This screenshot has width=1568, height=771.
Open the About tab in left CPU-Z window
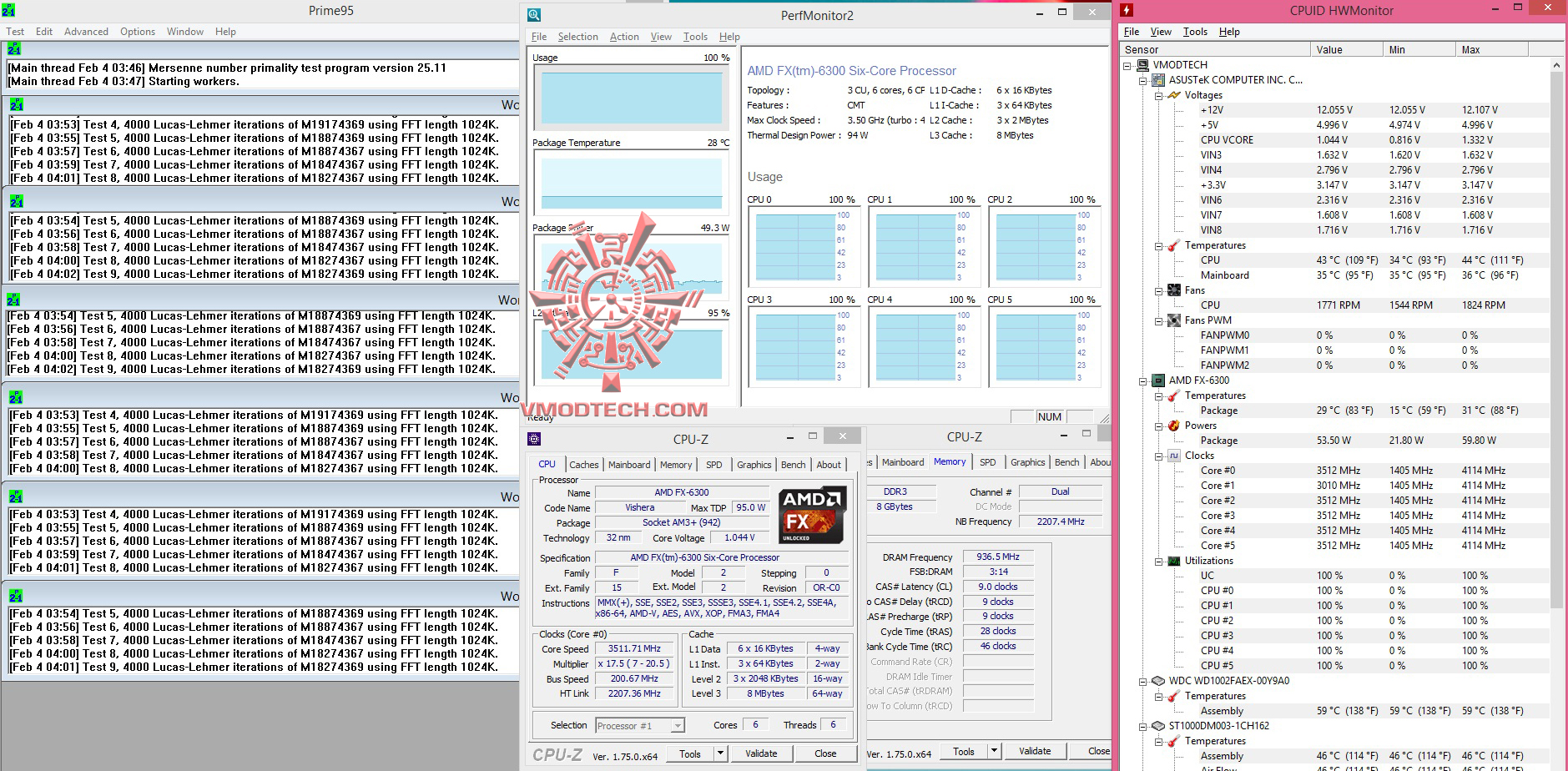829,465
